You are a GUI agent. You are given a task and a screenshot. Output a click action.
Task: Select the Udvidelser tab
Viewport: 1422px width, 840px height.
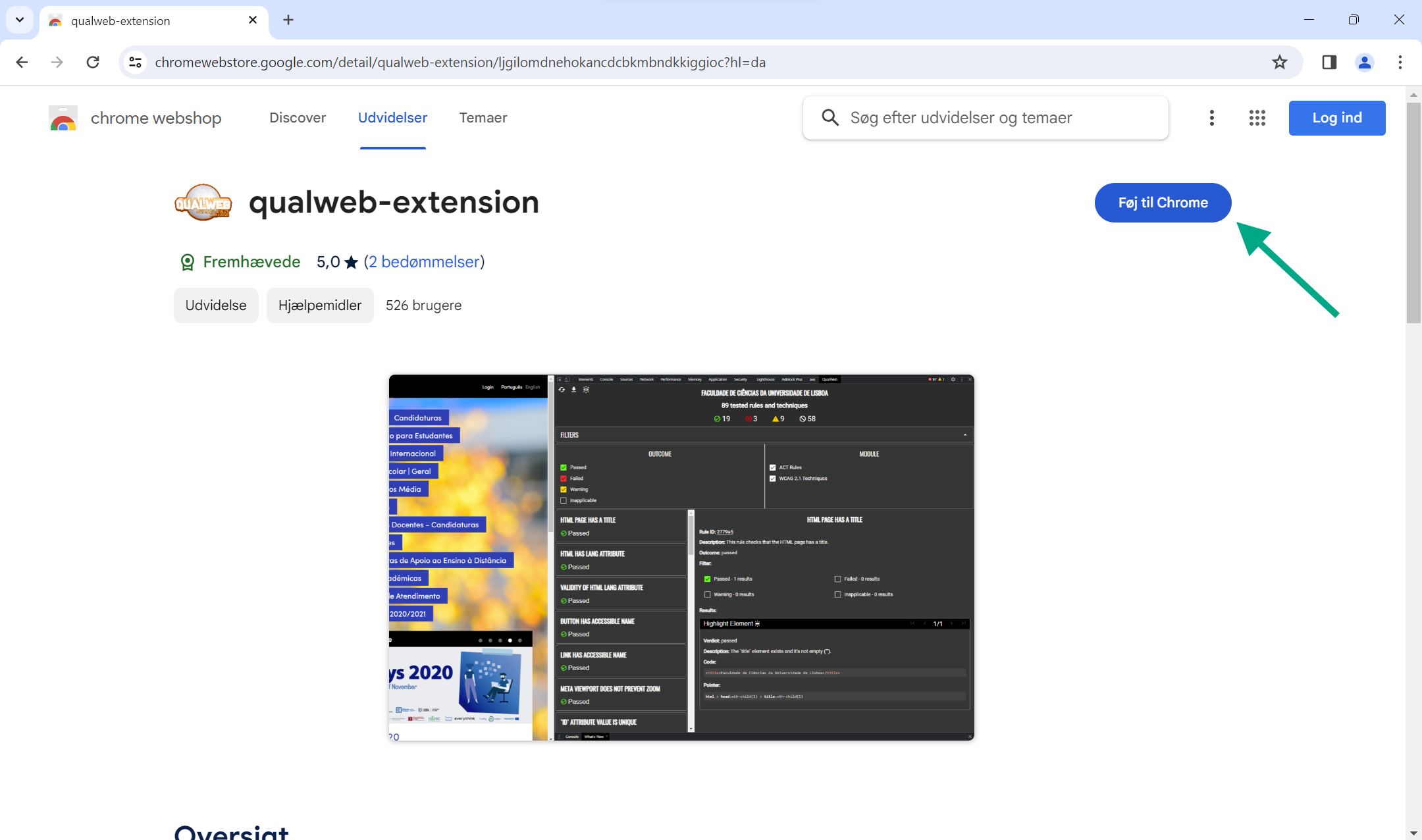[x=392, y=118]
